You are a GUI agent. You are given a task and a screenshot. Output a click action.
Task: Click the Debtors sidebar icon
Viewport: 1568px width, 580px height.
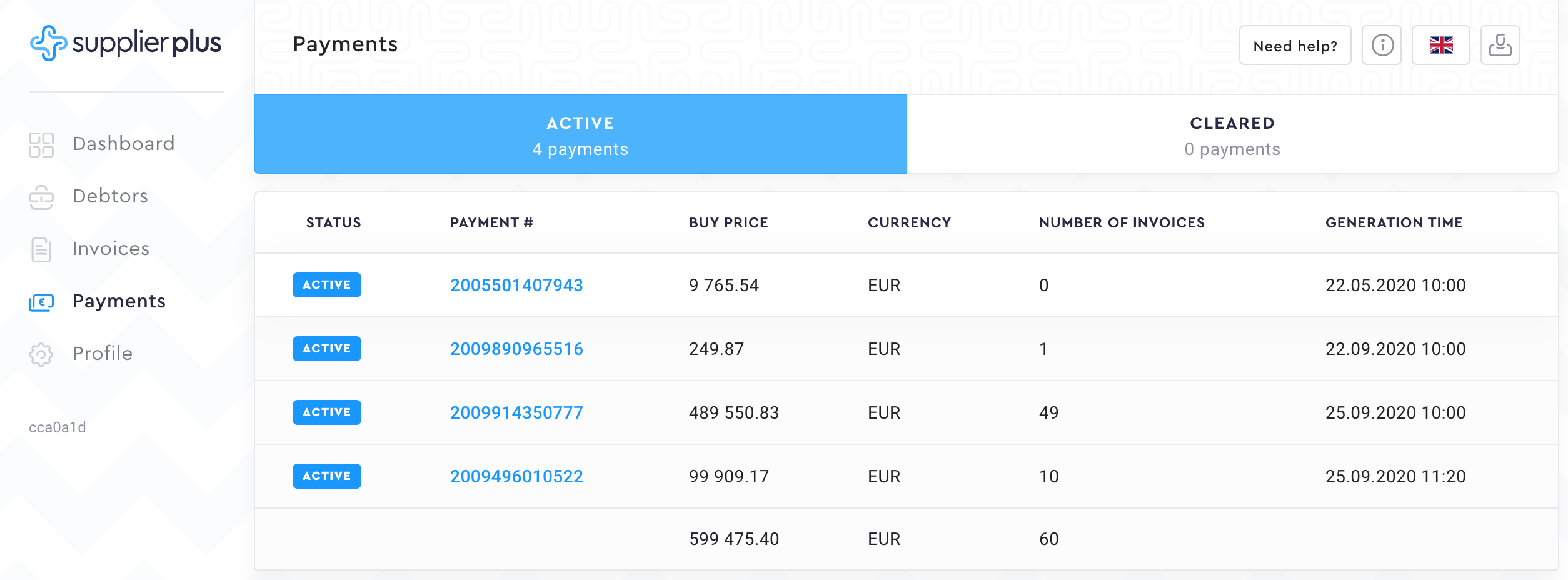[x=41, y=197]
